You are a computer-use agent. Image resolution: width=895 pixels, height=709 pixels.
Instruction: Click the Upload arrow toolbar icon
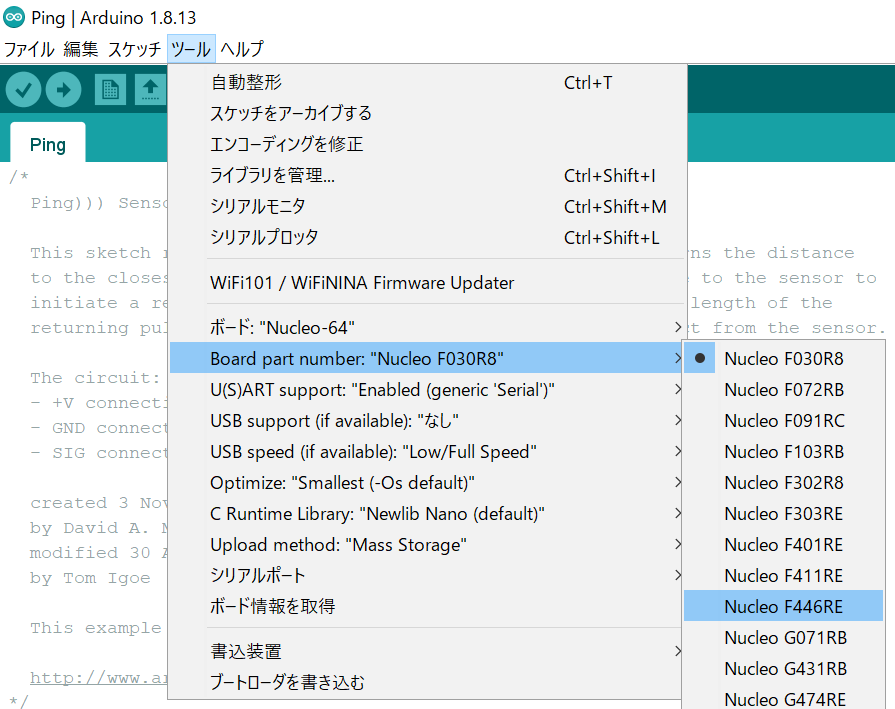(x=63, y=90)
